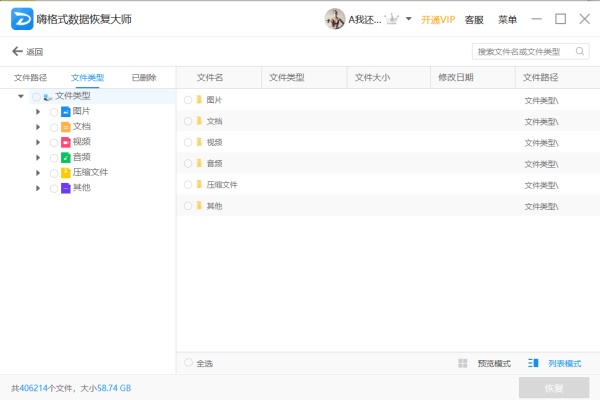Image resolution: width=600 pixels, height=400 pixels.
Task: Click the 压缩文件 icon in tree
Action: click(x=66, y=173)
